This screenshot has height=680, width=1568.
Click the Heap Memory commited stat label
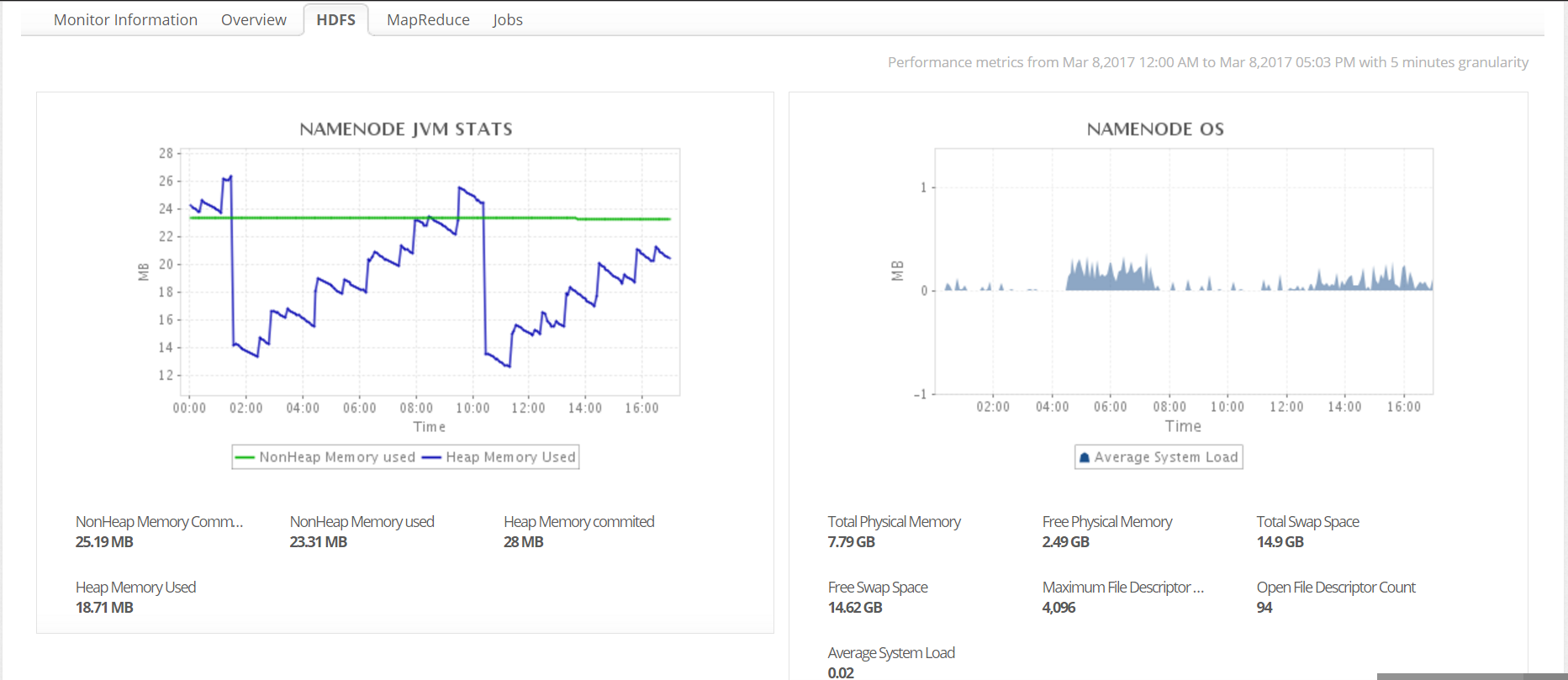click(x=578, y=522)
